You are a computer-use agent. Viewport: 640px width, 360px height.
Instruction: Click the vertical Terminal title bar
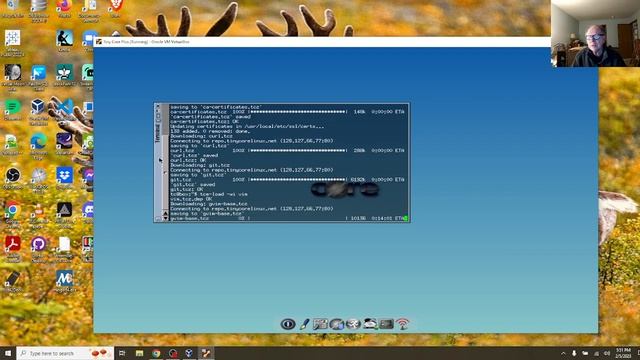[158, 162]
